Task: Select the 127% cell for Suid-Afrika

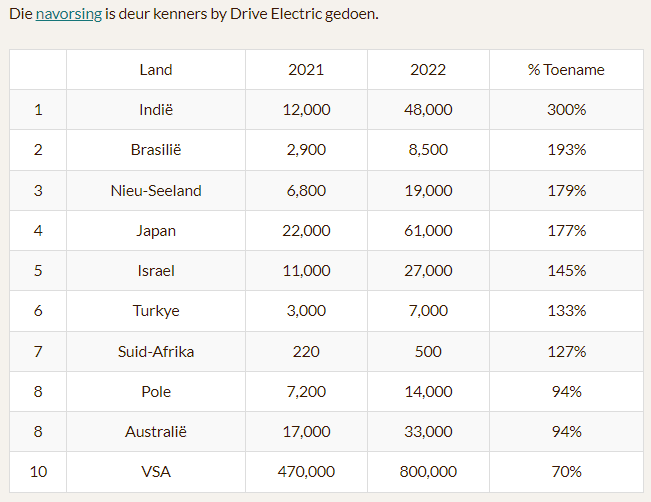Action: [x=566, y=352]
